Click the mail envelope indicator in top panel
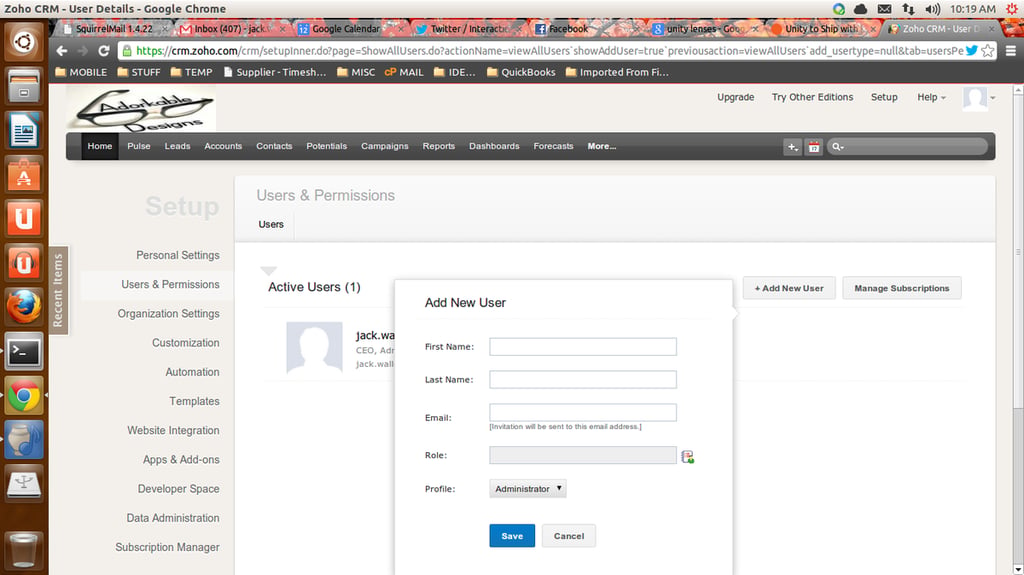1024x575 pixels. [884, 9]
